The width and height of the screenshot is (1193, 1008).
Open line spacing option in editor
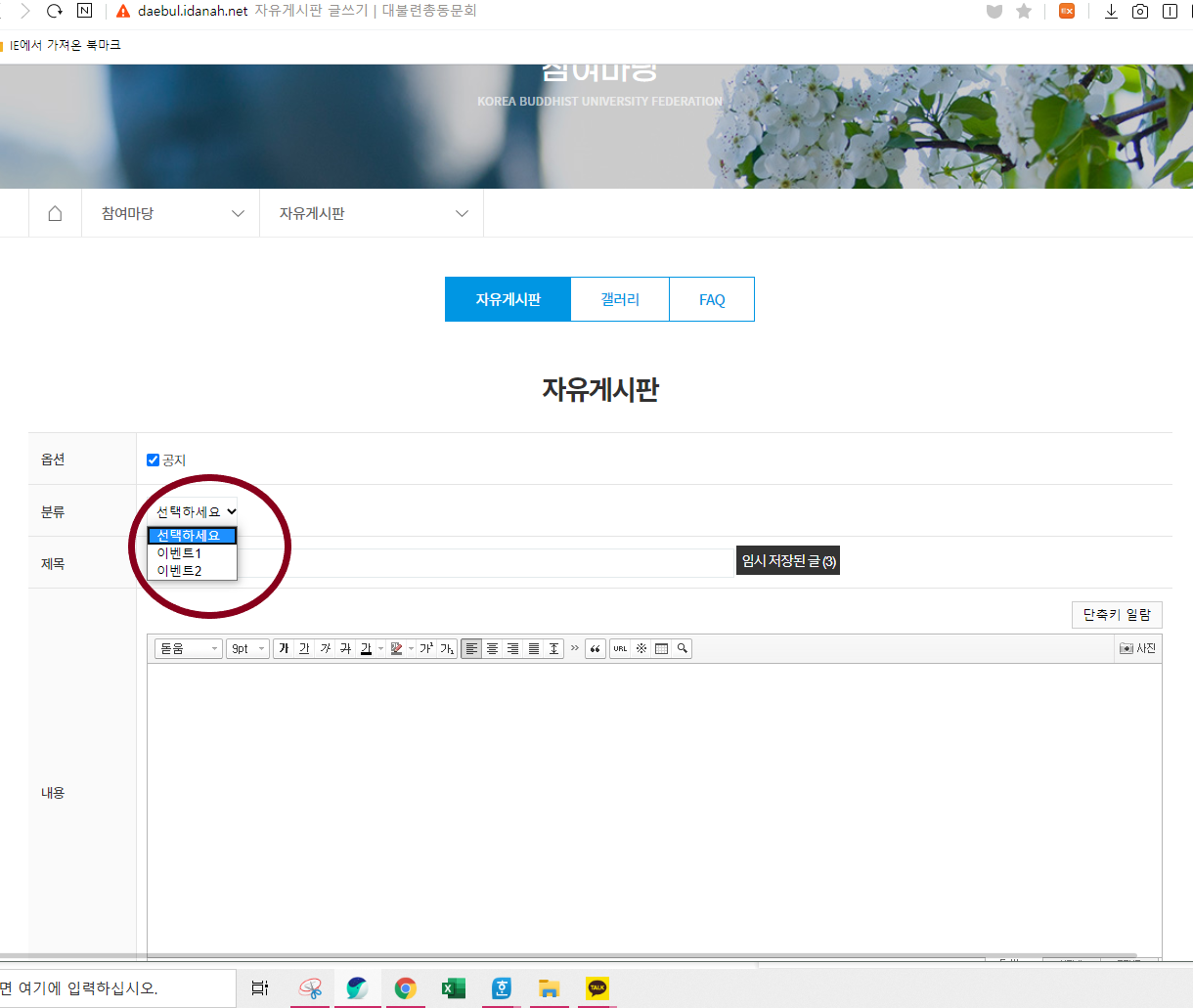553,648
